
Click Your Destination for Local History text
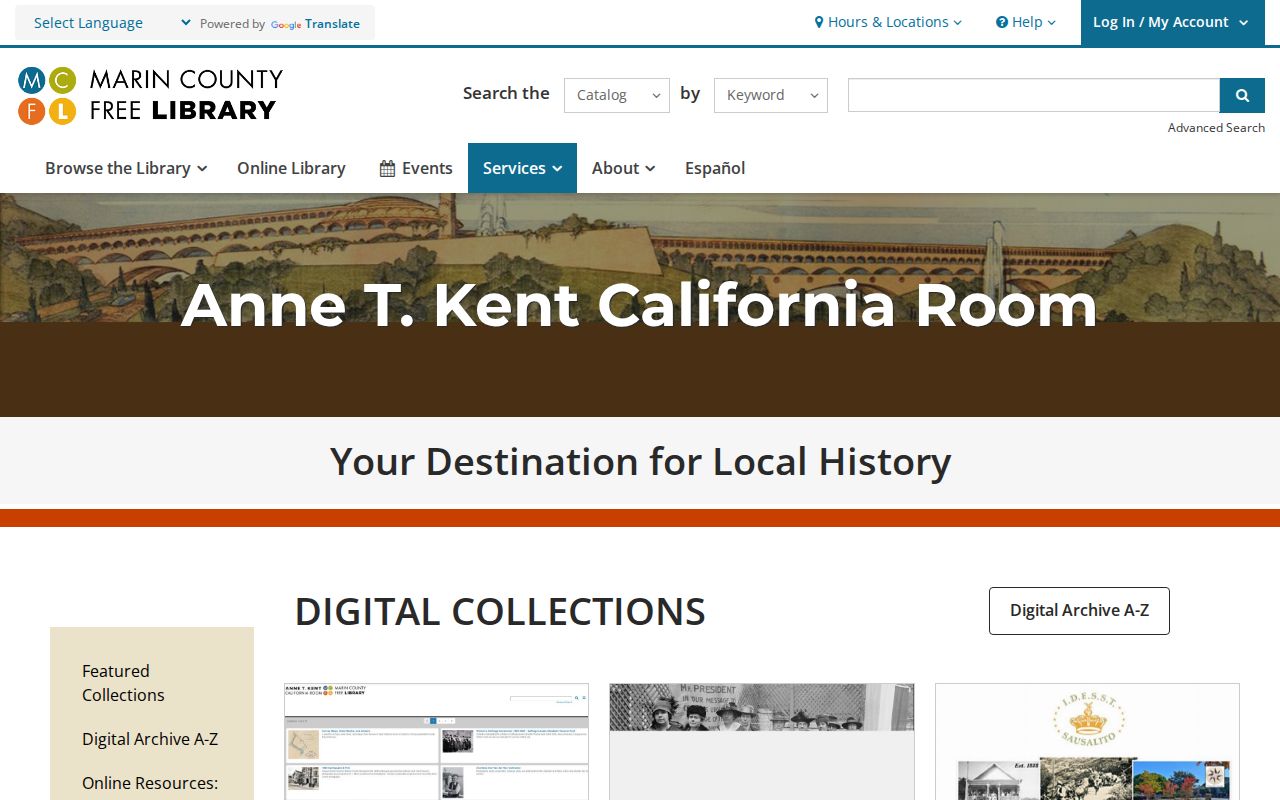point(640,461)
